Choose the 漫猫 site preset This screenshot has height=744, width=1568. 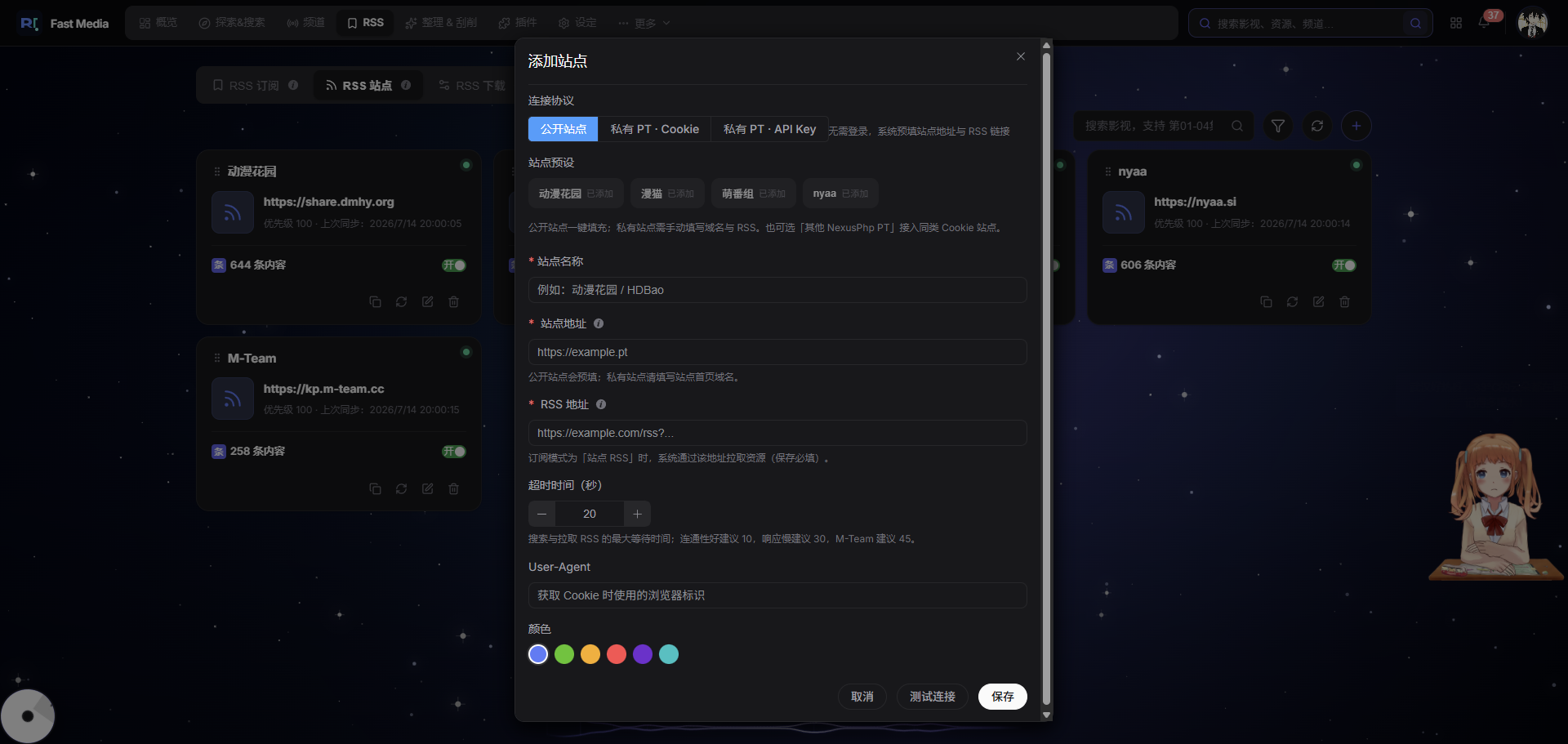(x=667, y=194)
